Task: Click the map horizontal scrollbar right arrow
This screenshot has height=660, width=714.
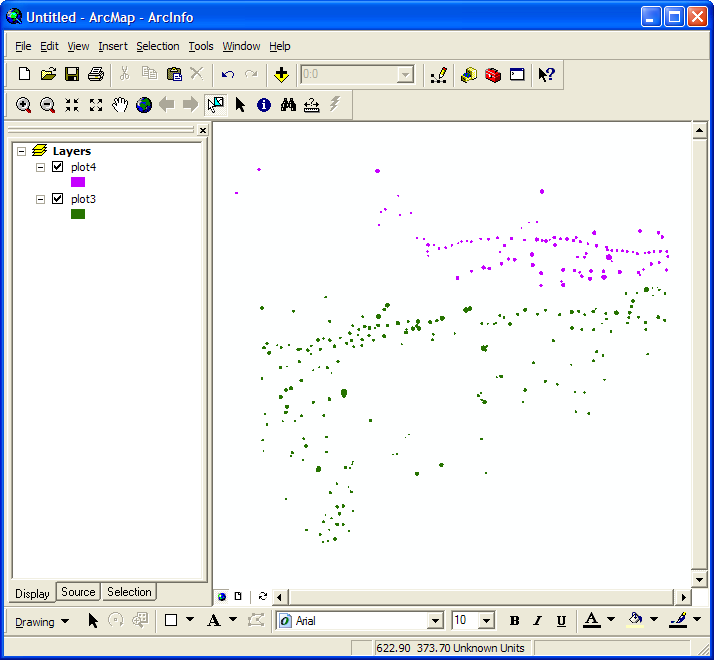Action: (683, 597)
